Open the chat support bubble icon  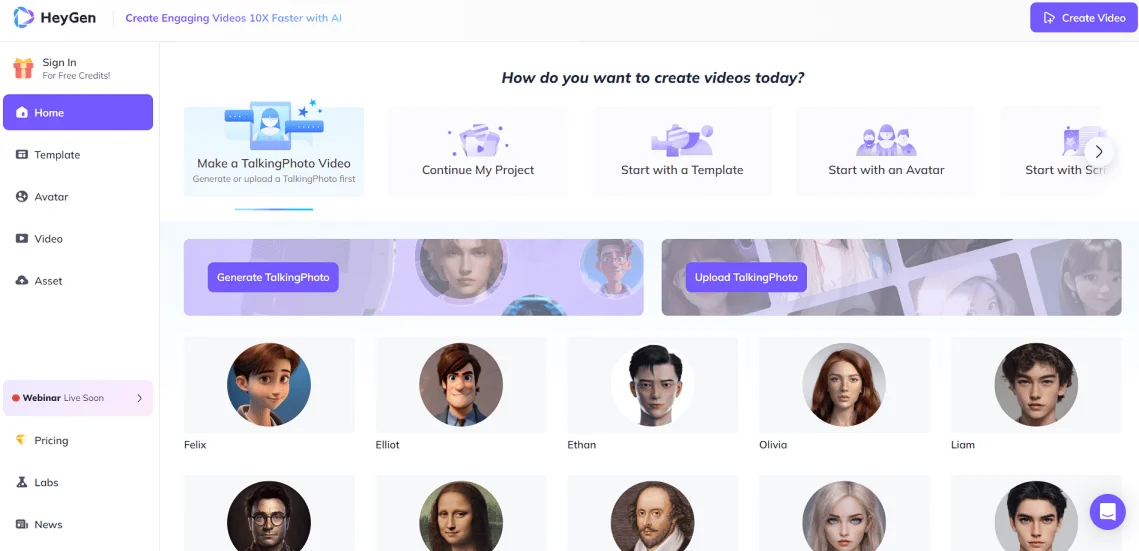click(x=1108, y=512)
